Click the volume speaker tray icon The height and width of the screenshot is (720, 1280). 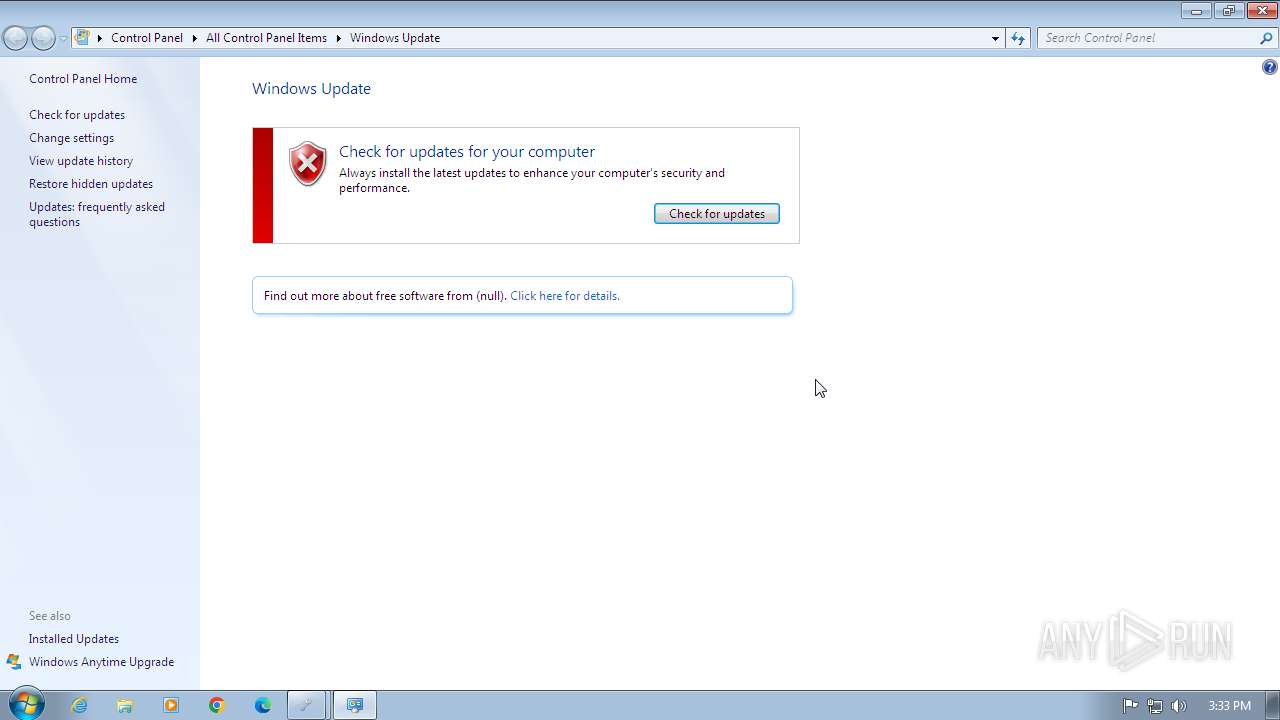(x=1179, y=705)
